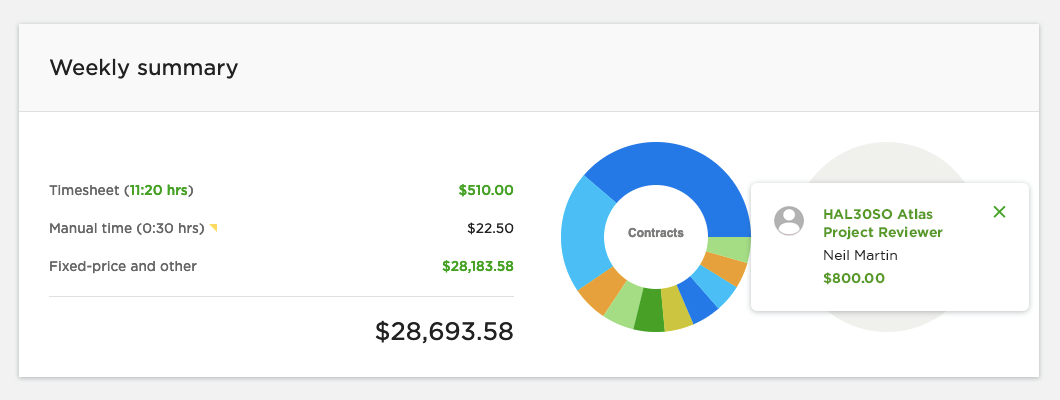Click the 11:20 hrs timesheet link
1060x400 pixels.
(x=161, y=190)
